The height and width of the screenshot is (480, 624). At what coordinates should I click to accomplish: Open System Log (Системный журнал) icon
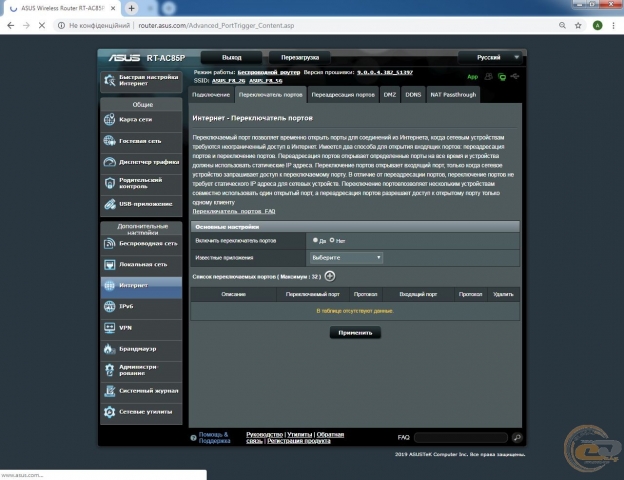[x=109, y=391]
